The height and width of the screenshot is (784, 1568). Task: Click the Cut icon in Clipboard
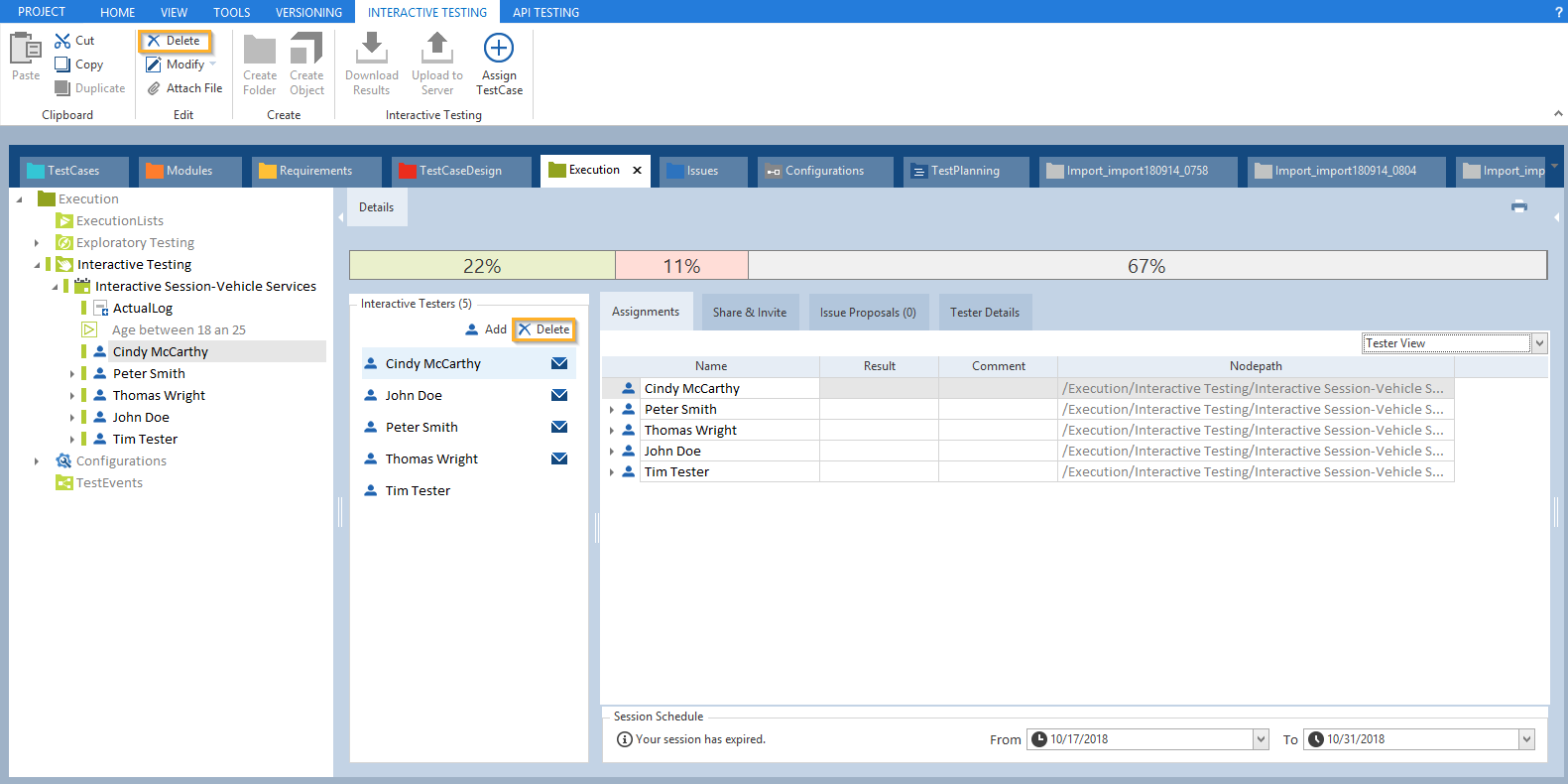pyautogui.click(x=62, y=41)
